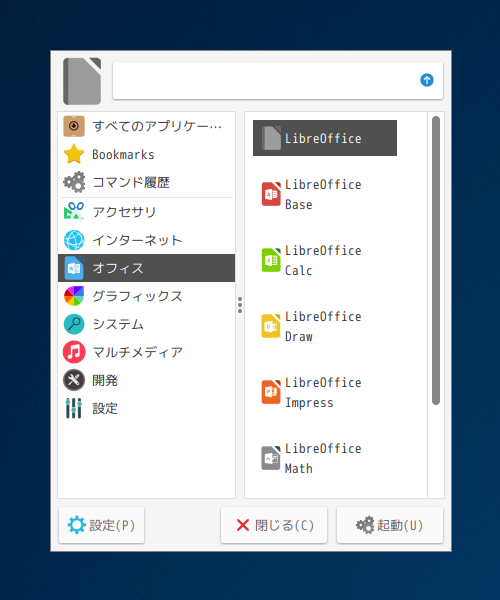This screenshot has height=600, width=500.
Task: Click the command history gears icon
Action: coord(74,182)
